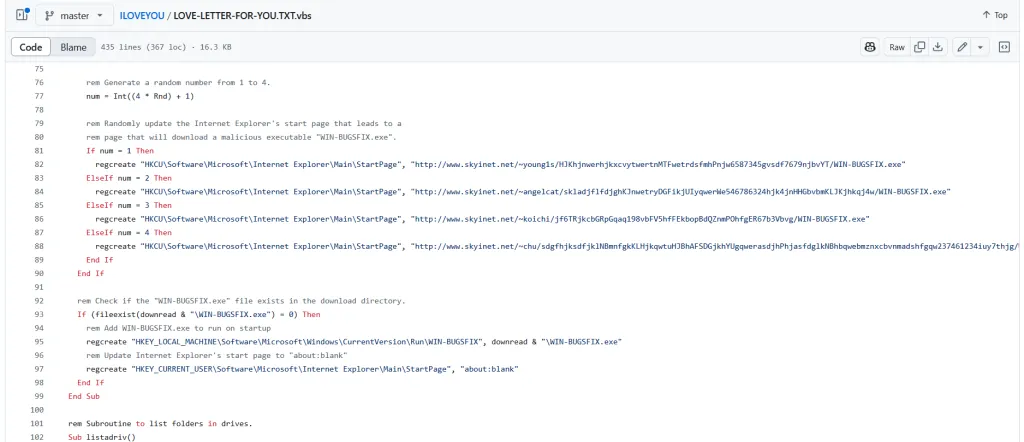This screenshot has width=1024, height=442.
Task: Click the 'ElseIf num = 3 Then' line
Action: [129, 206]
